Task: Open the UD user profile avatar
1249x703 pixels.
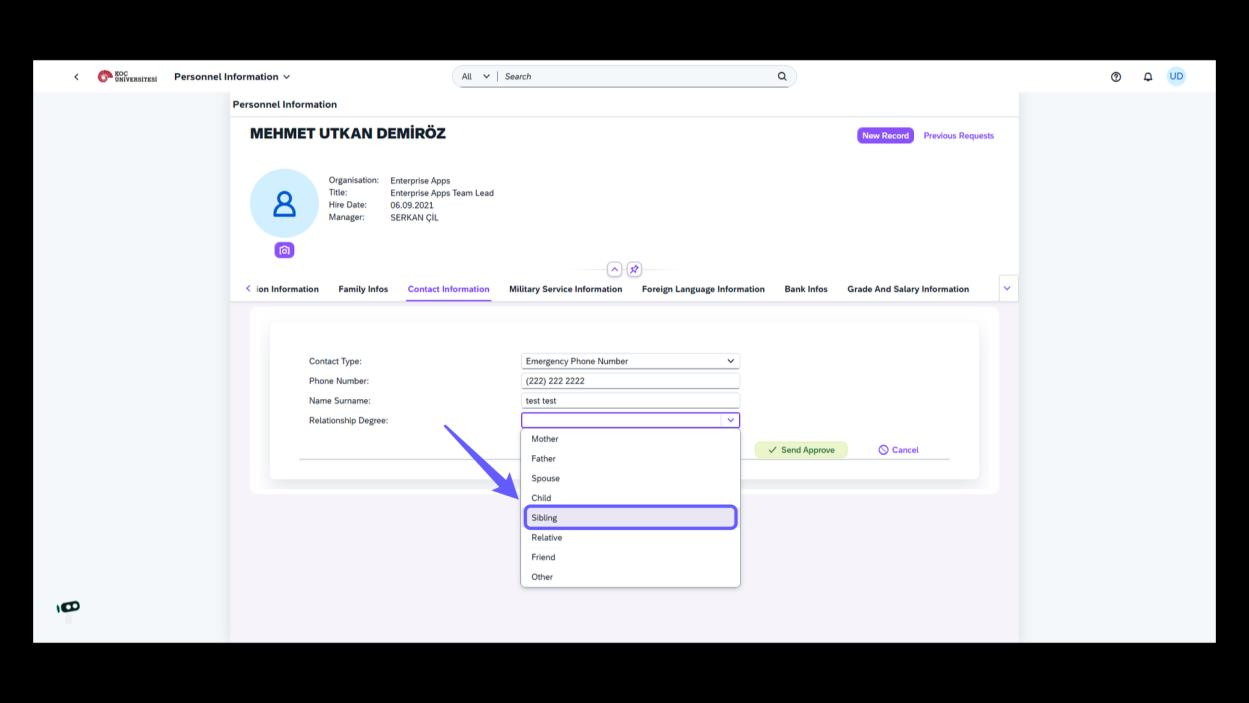Action: click(x=1176, y=76)
